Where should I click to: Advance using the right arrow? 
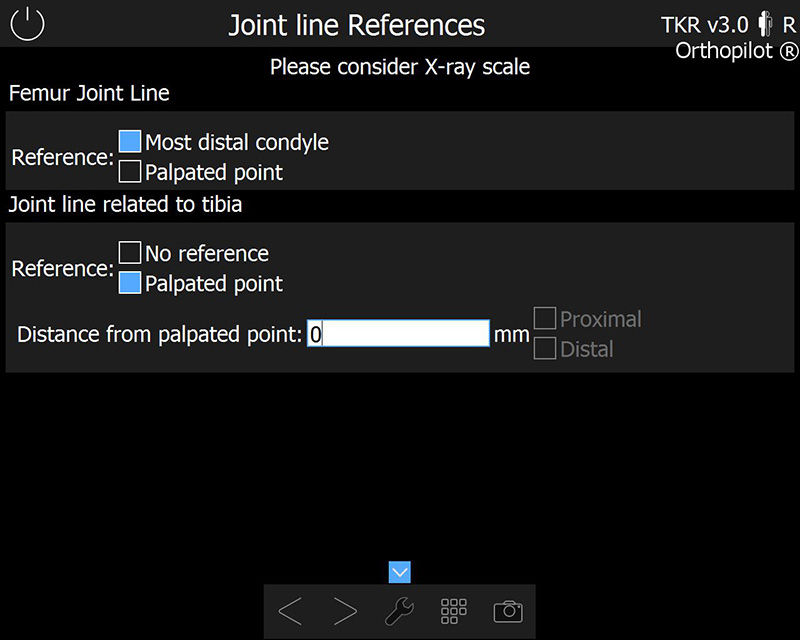tap(345, 610)
